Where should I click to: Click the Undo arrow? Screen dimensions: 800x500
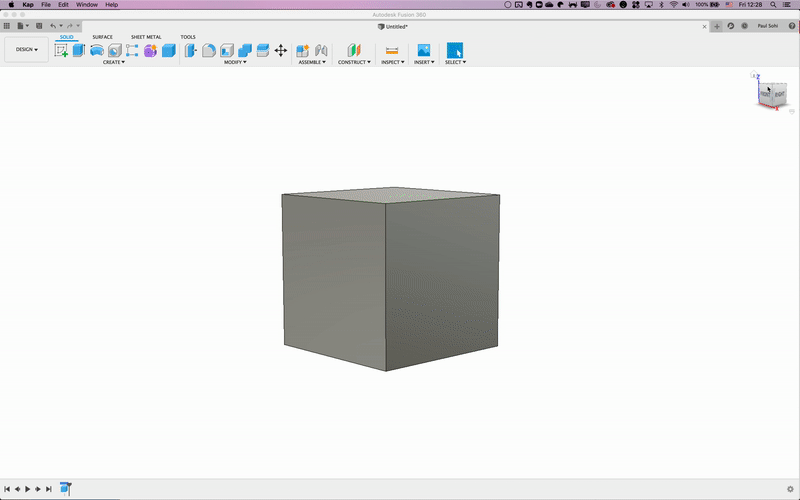pos(53,26)
